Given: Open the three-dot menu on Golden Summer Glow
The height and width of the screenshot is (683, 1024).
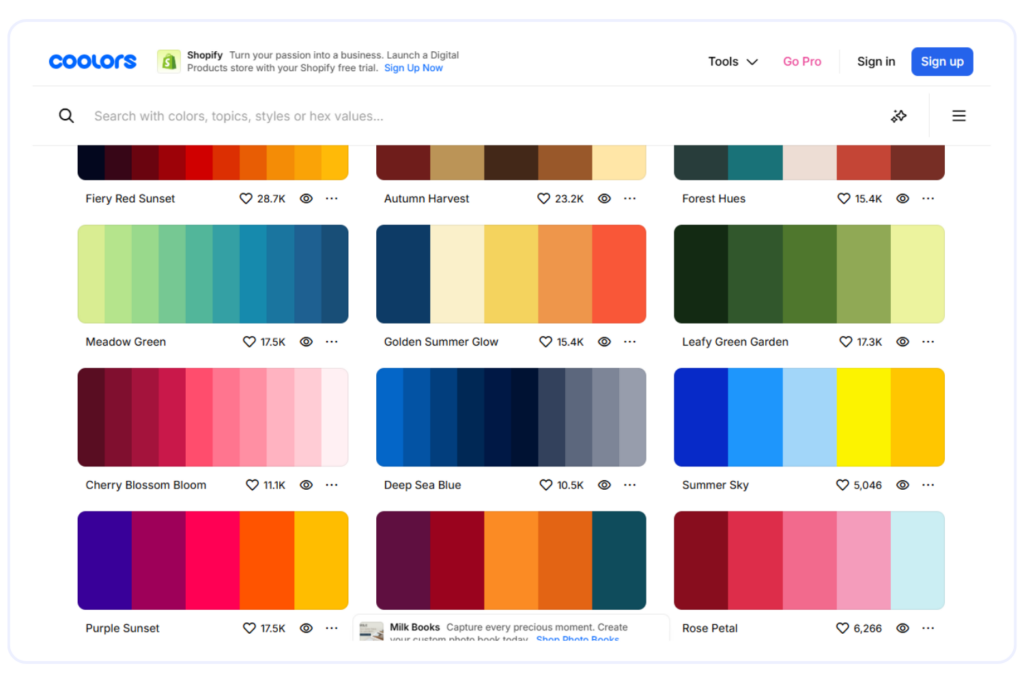Looking at the screenshot, I should point(629,341).
